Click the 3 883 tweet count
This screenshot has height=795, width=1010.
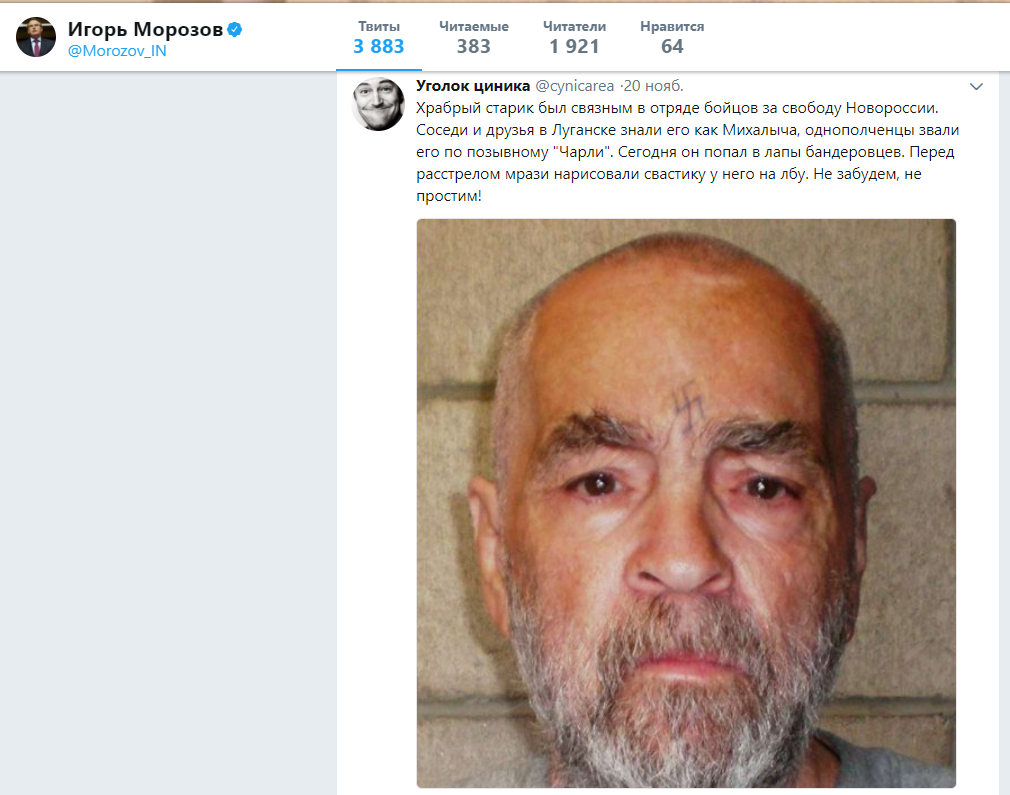tap(379, 46)
